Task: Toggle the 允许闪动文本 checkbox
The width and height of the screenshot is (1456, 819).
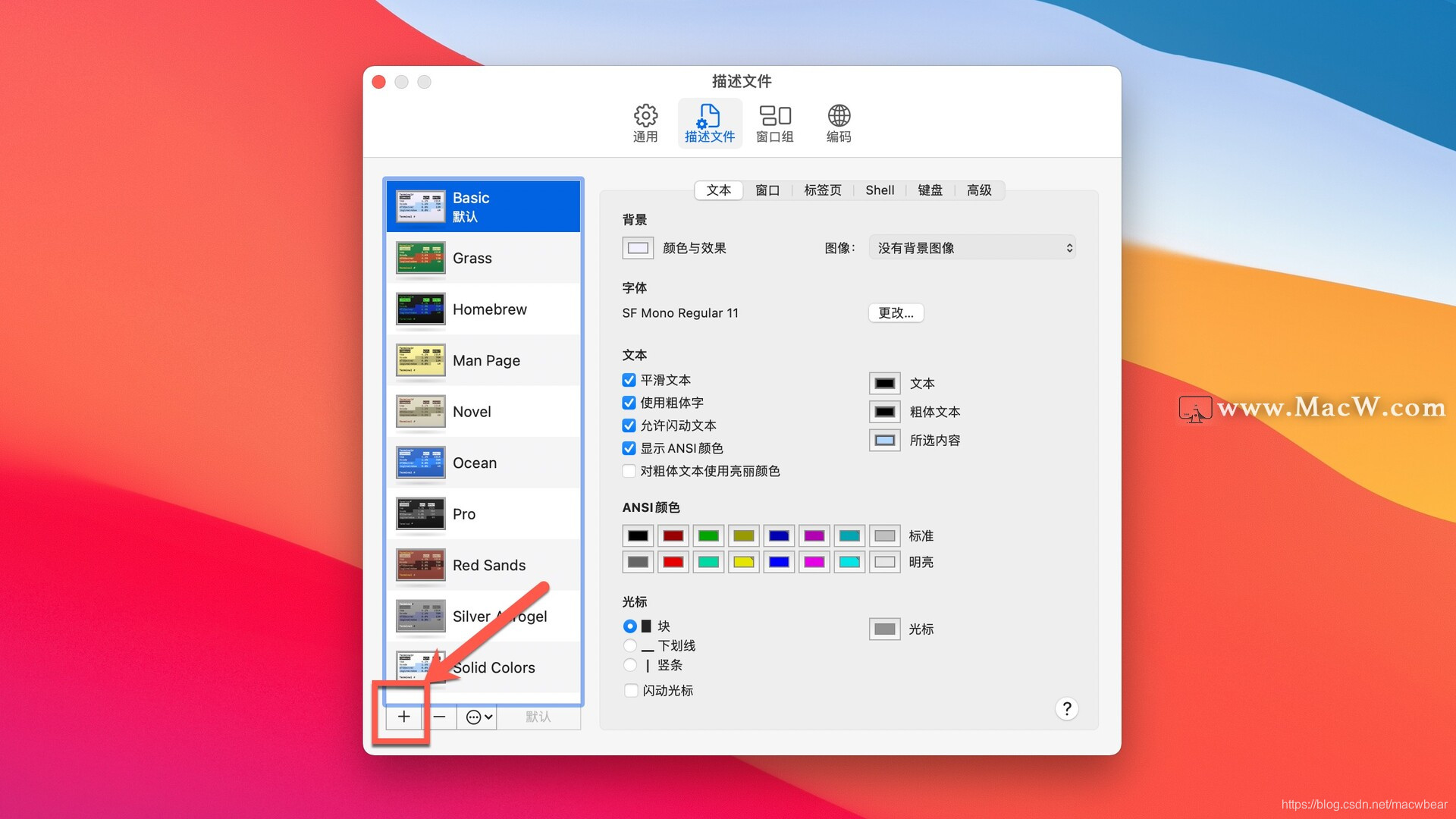Action: click(x=629, y=425)
